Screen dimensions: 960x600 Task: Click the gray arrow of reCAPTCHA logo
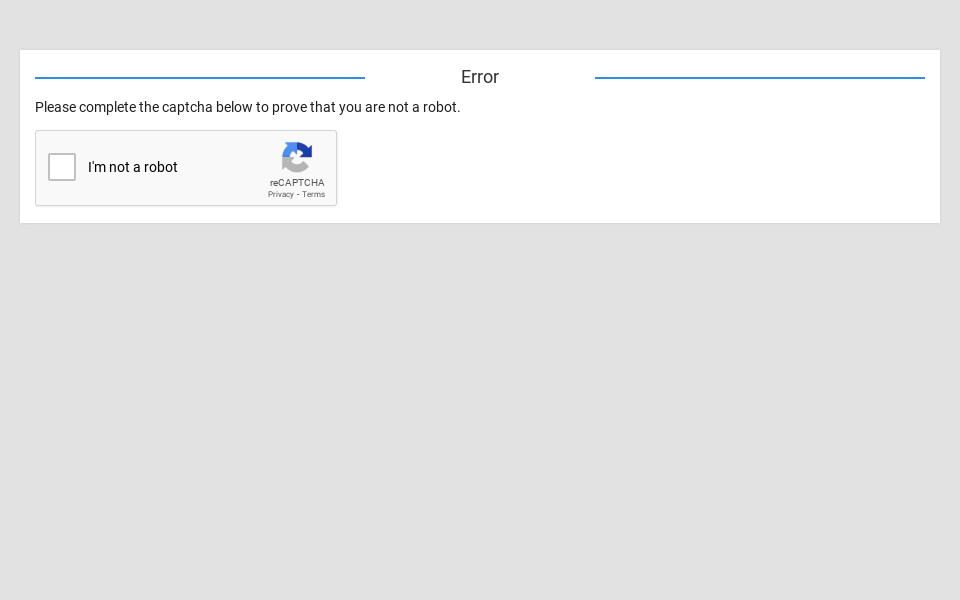[x=292, y=166]
